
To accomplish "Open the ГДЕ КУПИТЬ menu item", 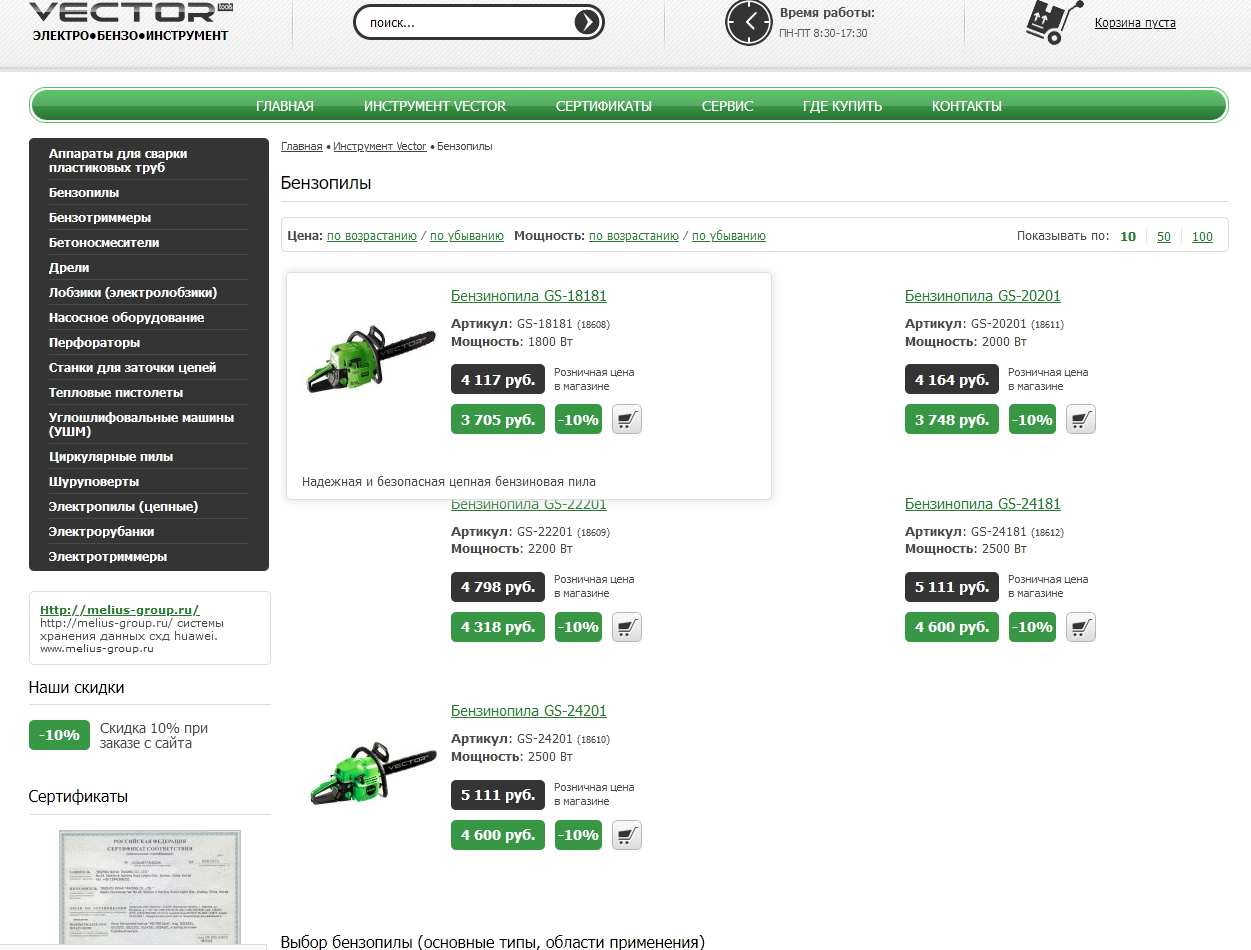I will [x=842, y=106].
